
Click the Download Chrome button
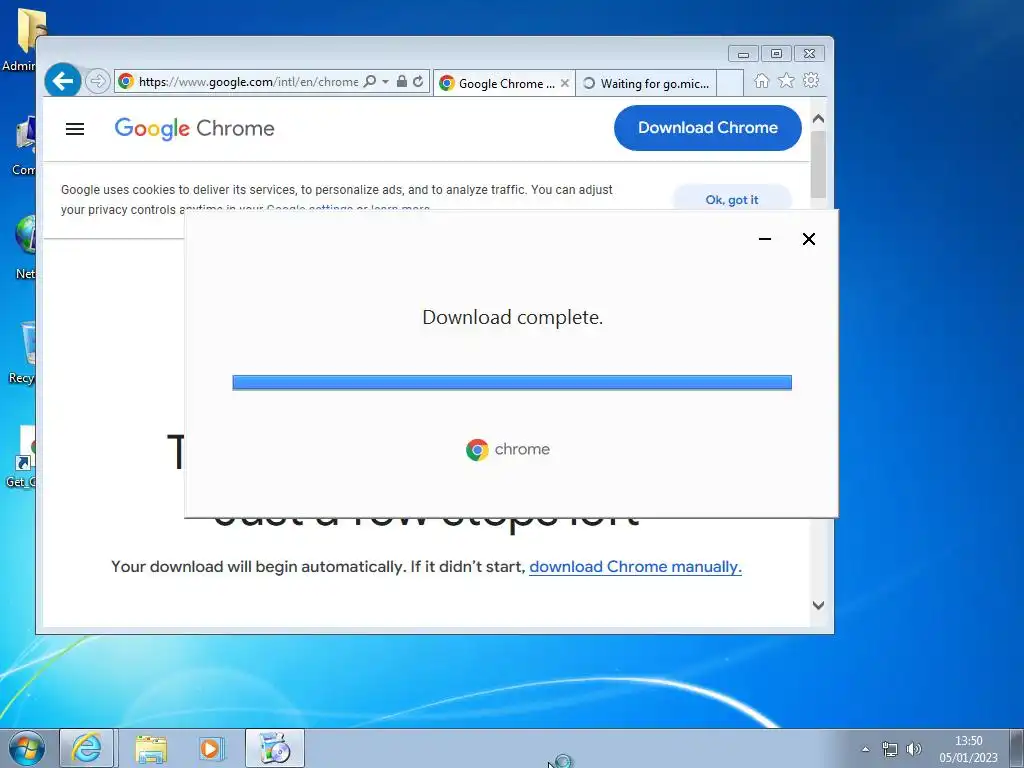(x=708, y=128)
